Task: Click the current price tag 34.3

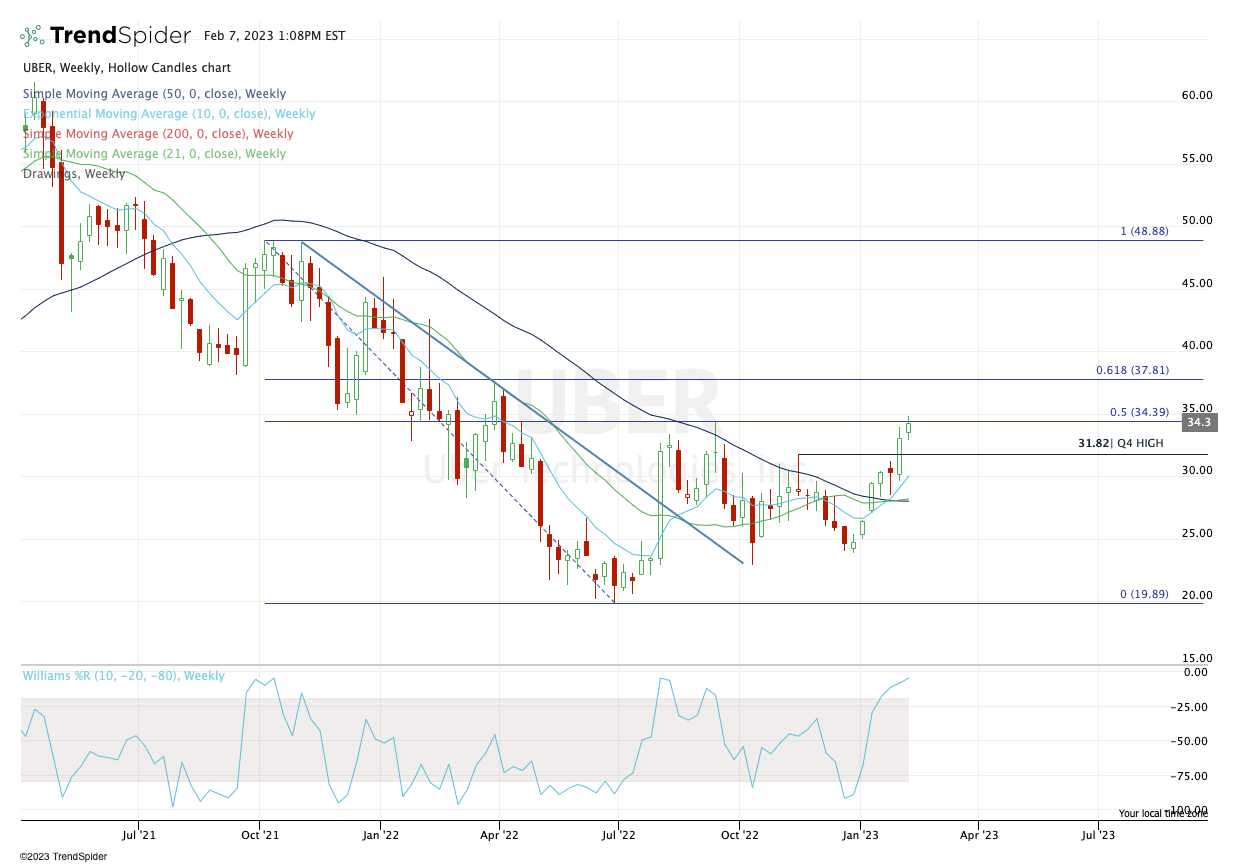Action: [1198, 423]
